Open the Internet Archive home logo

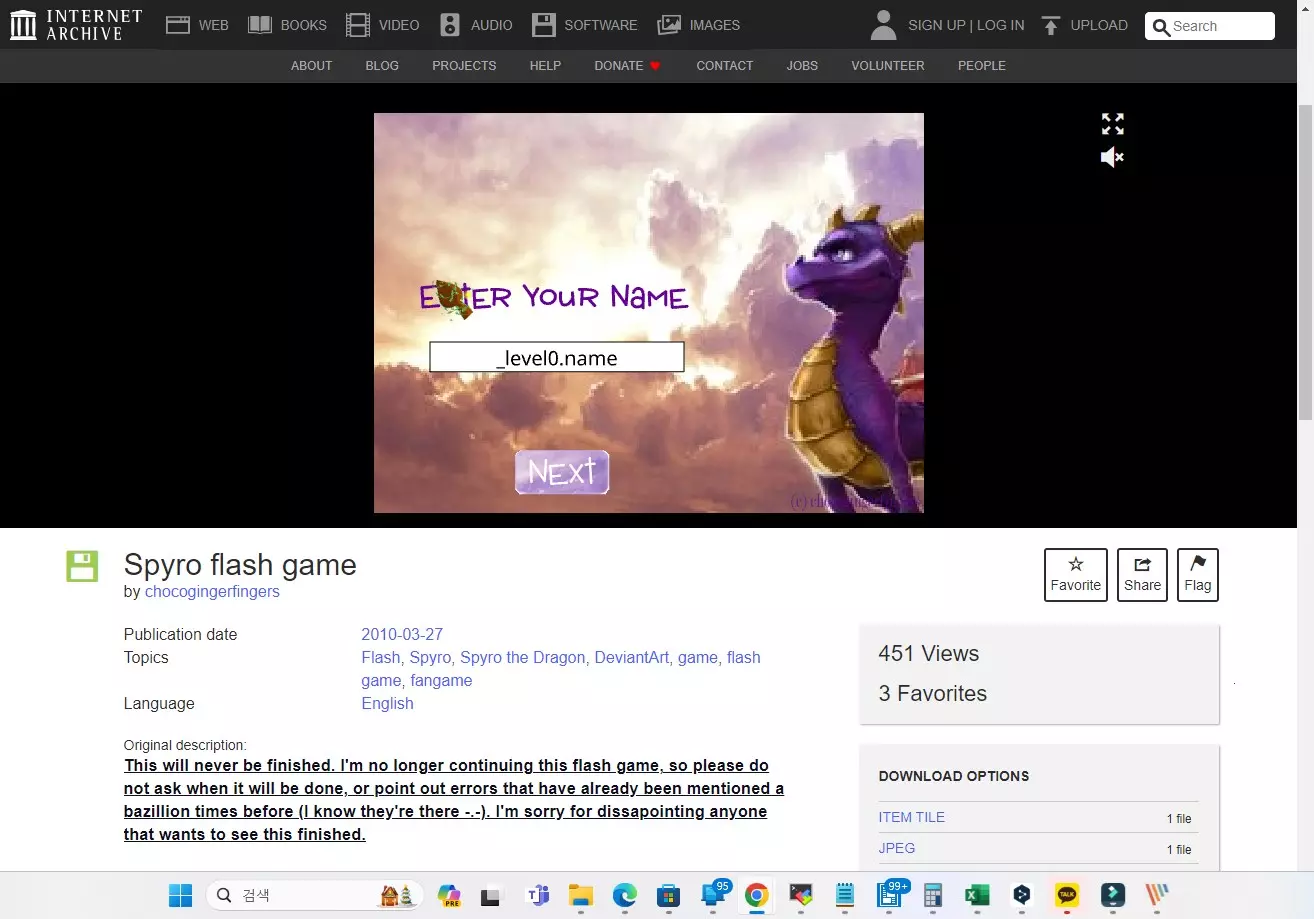(76, 25)
